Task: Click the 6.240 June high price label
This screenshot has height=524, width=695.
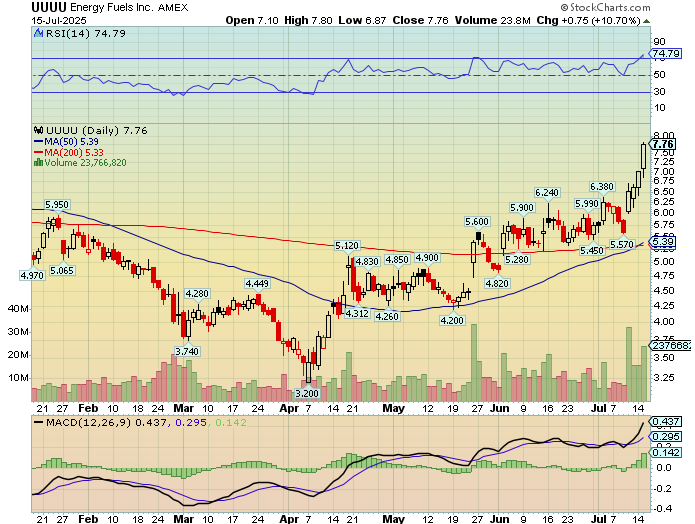Action: click(x=547, y=192)
